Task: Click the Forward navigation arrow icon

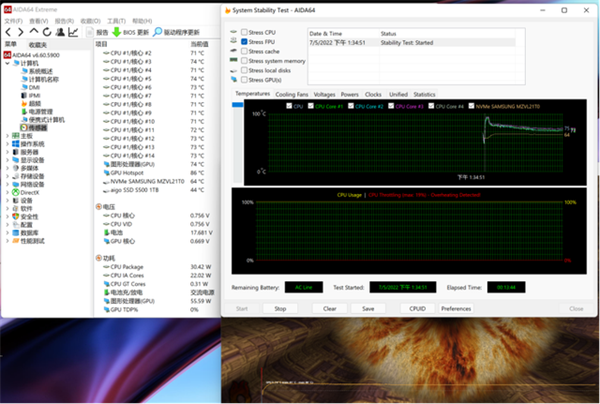Action: pyautogui.click(x=20, y=32)
